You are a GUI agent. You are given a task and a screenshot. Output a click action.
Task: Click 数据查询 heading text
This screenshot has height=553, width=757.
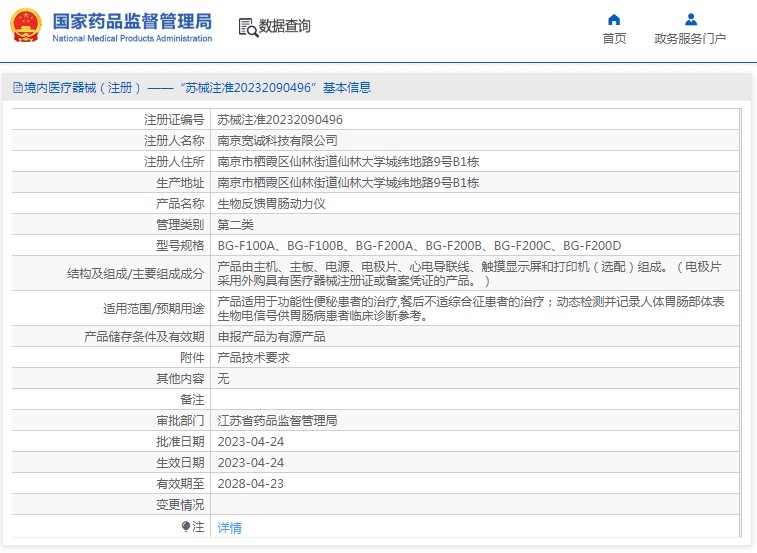[284, 26]
